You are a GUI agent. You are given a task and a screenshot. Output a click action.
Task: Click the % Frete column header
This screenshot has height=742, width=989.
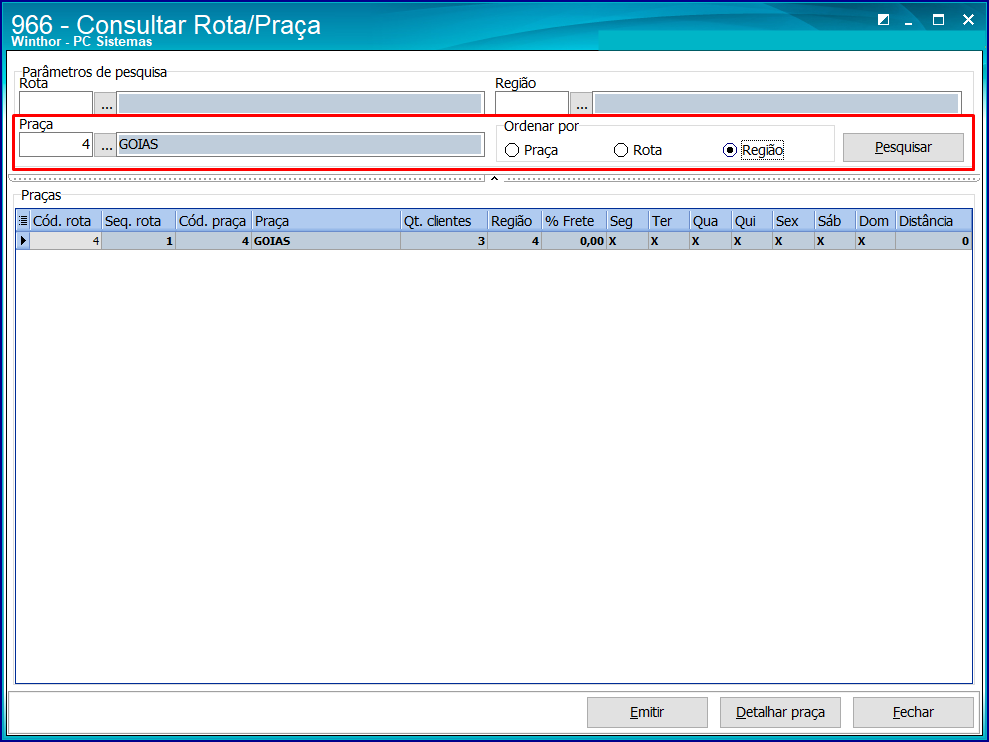(574, 221)
